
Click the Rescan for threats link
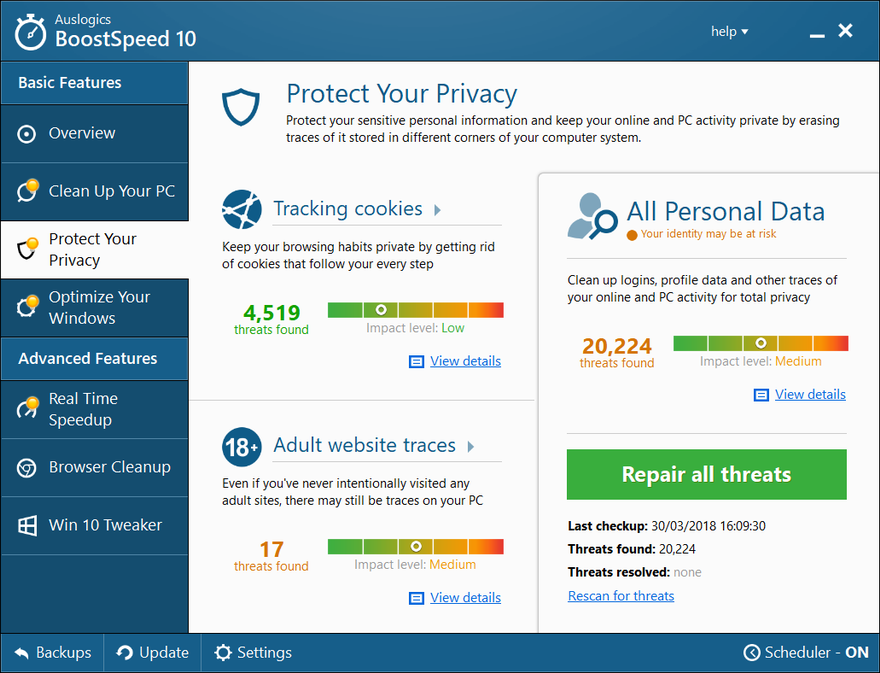coord(621,596)
